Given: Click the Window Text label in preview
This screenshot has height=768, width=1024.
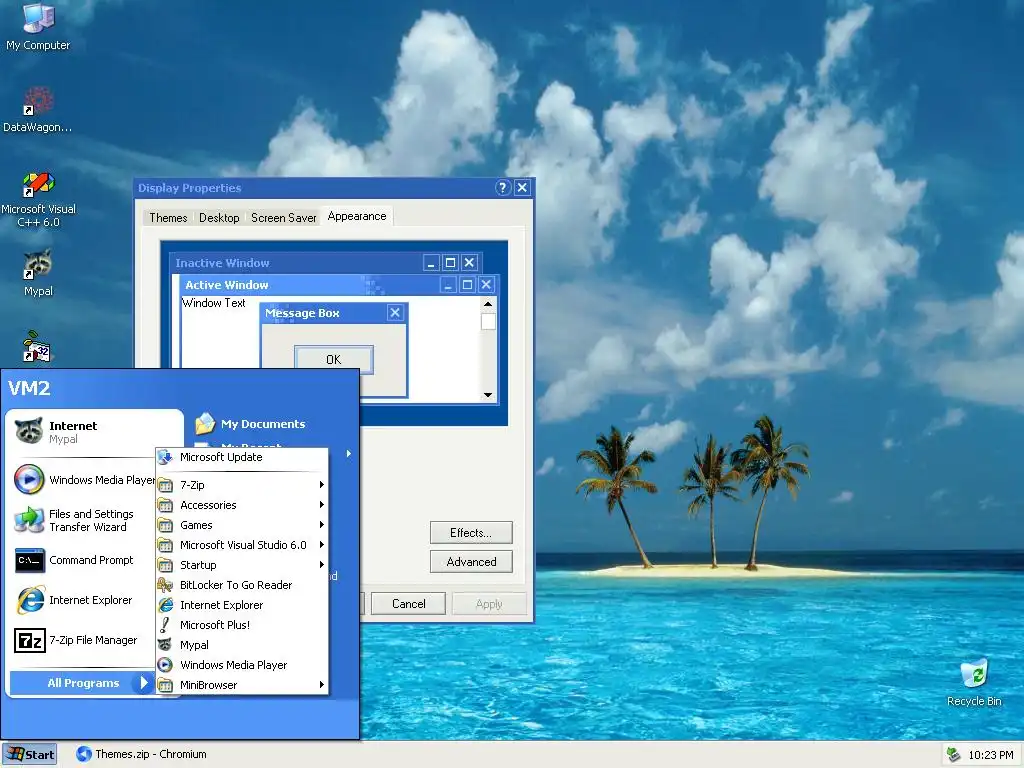Looking at the screenshot, I should click(214, 303).
